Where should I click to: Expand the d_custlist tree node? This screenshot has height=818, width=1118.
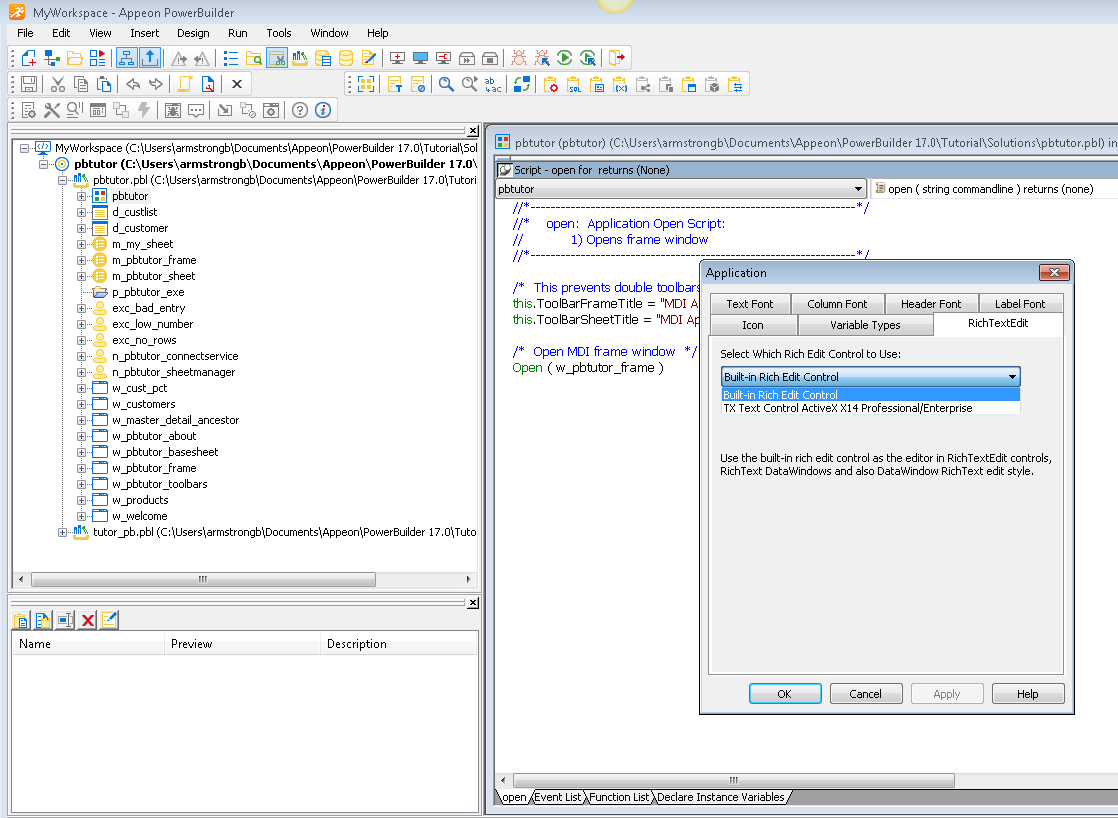81,213
